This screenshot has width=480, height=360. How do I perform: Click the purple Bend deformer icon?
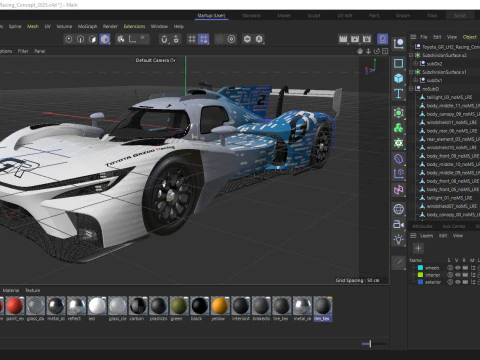point(398,159)
